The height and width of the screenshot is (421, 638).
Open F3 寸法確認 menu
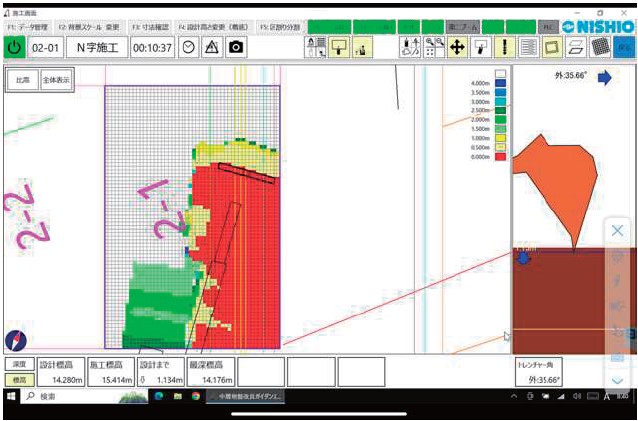coord(150,27)
